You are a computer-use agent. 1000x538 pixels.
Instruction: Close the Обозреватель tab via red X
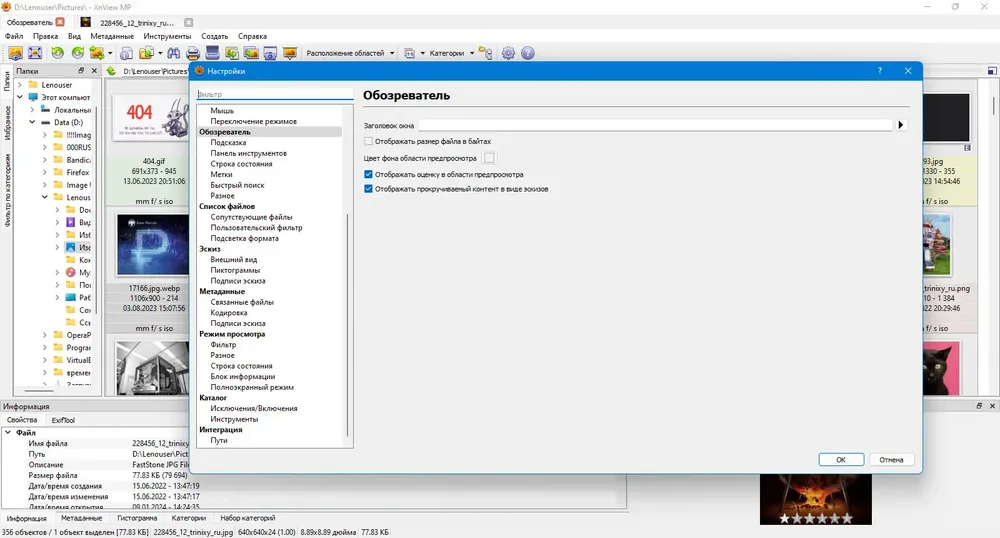tap(60, 22)
